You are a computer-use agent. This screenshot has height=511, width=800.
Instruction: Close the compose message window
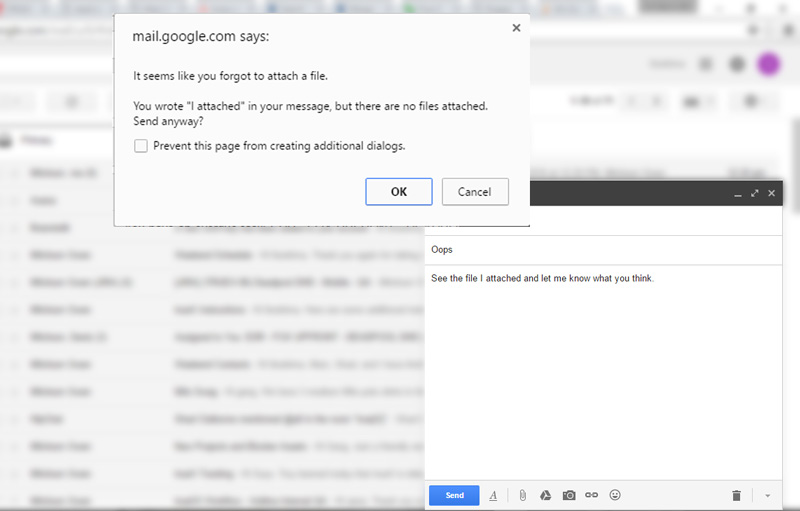click(x=771, y=193)
